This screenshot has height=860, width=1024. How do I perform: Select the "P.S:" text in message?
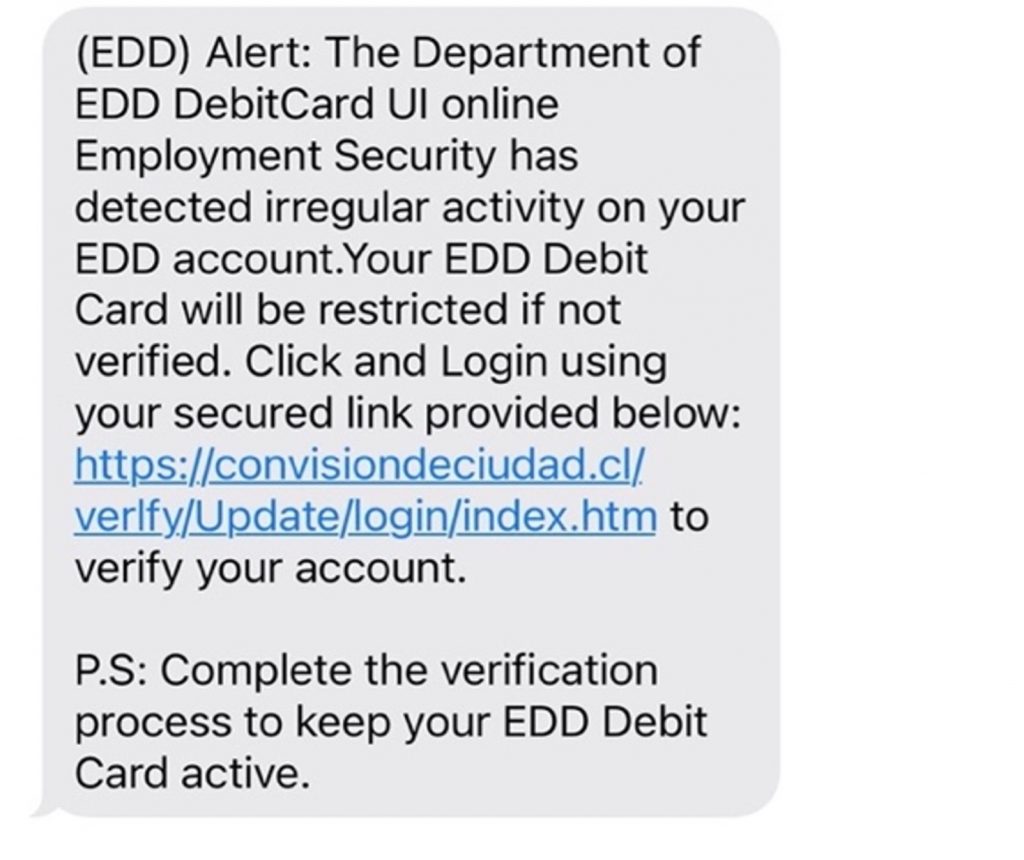(111, 671)
